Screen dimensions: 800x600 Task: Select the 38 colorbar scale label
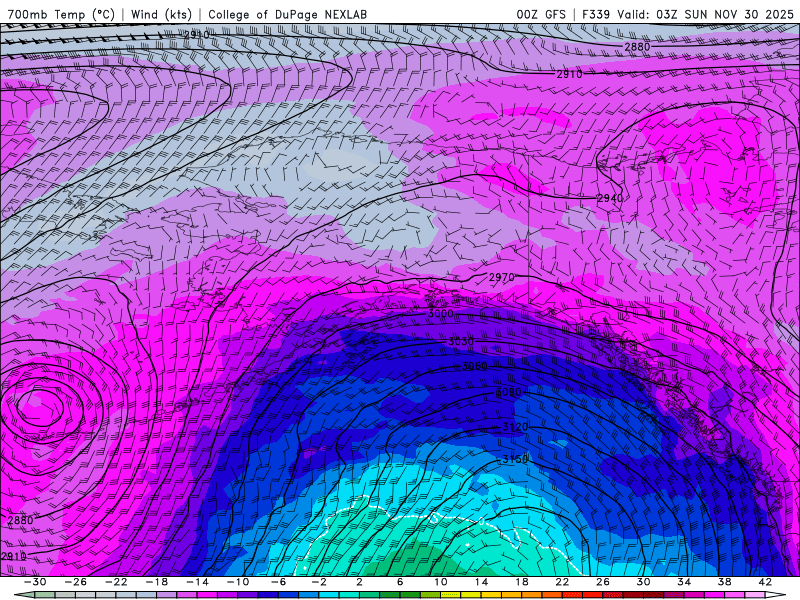coord(724,582)
